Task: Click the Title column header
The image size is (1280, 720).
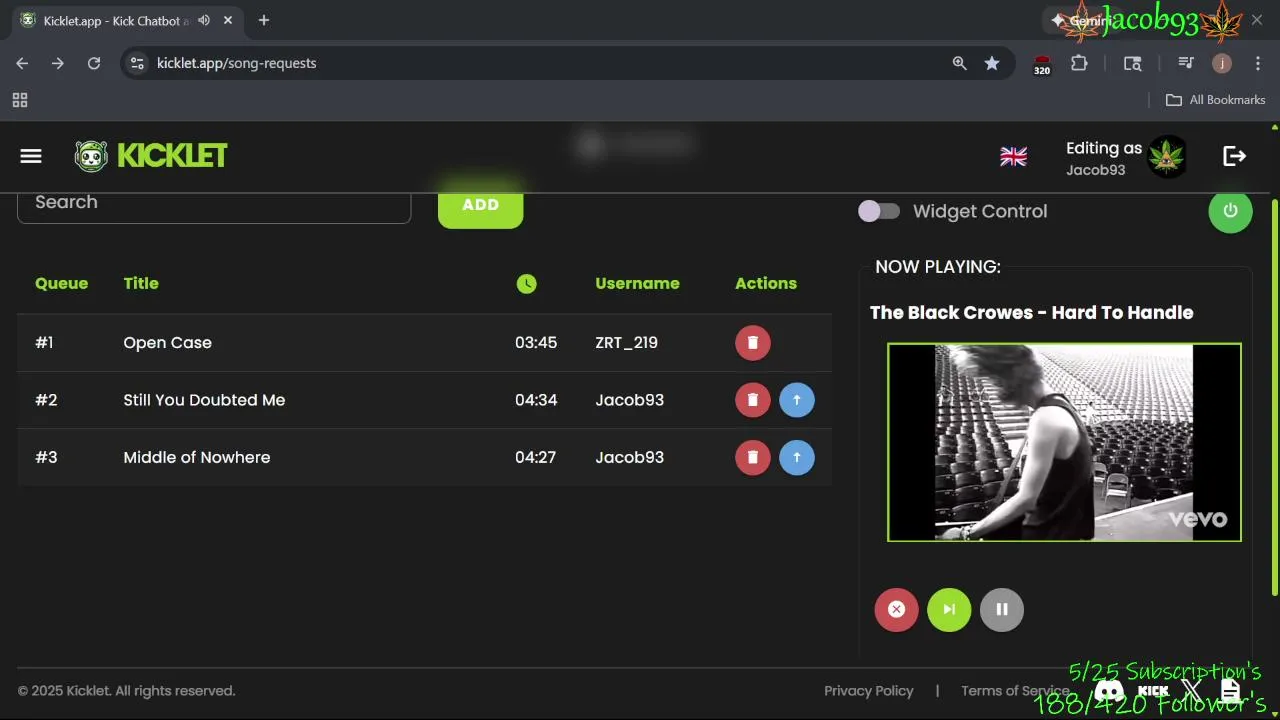Action: (141, 283)
